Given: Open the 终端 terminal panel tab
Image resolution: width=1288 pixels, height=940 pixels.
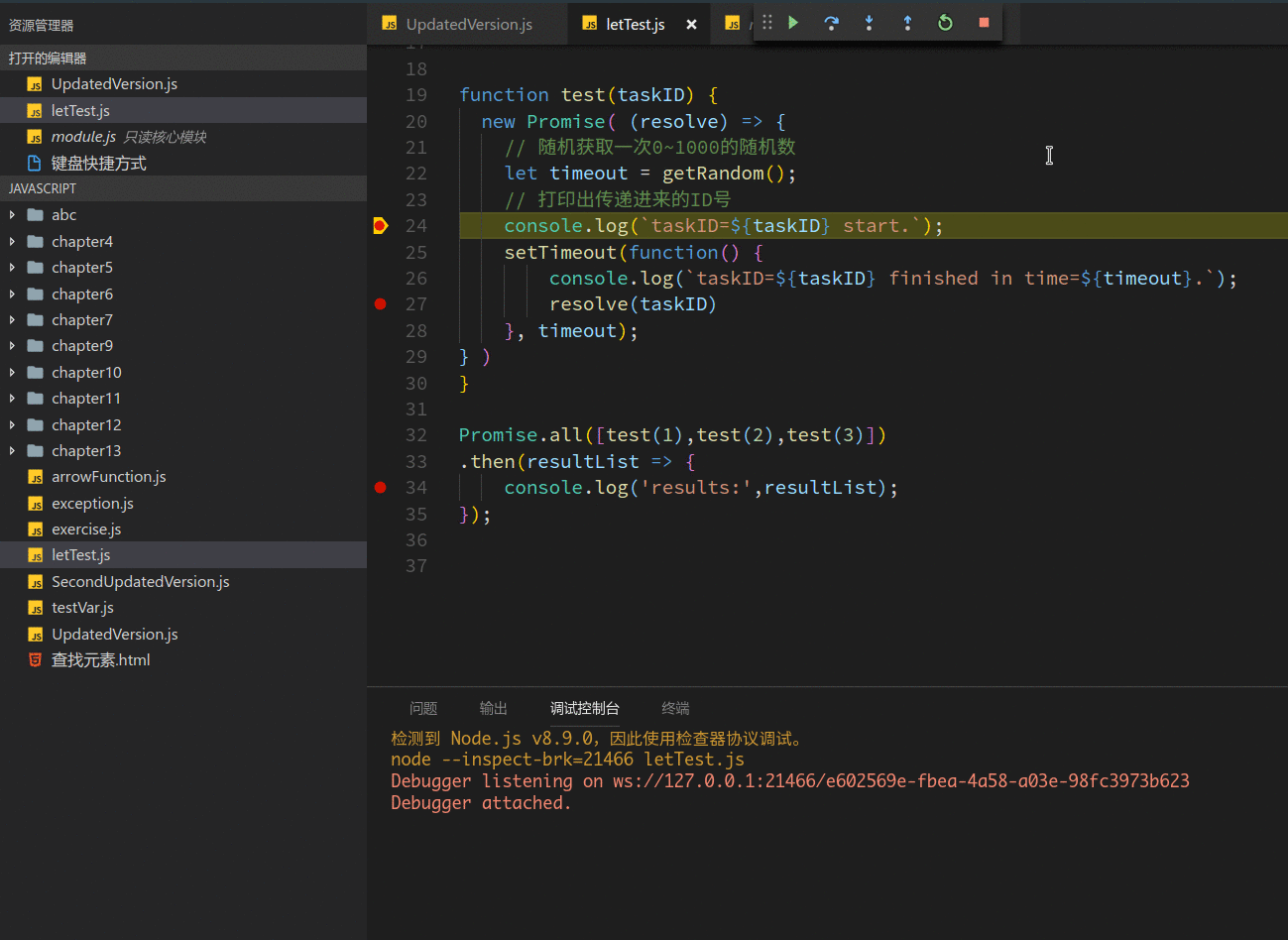Looking at the screenshot, I should 675,708.
